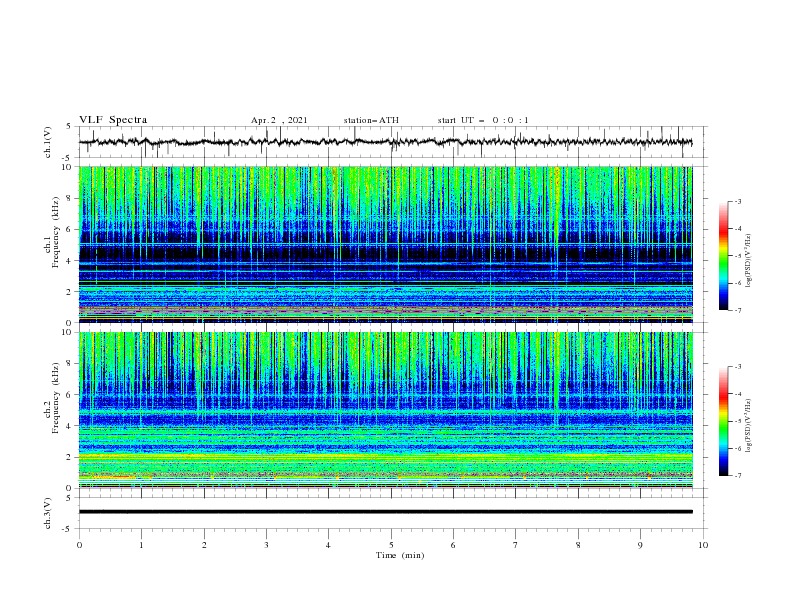This screenshot has width=792, height=612.
Task: Select the "Apr. 2 , 2021" date text
Action: tap(279, 120)
